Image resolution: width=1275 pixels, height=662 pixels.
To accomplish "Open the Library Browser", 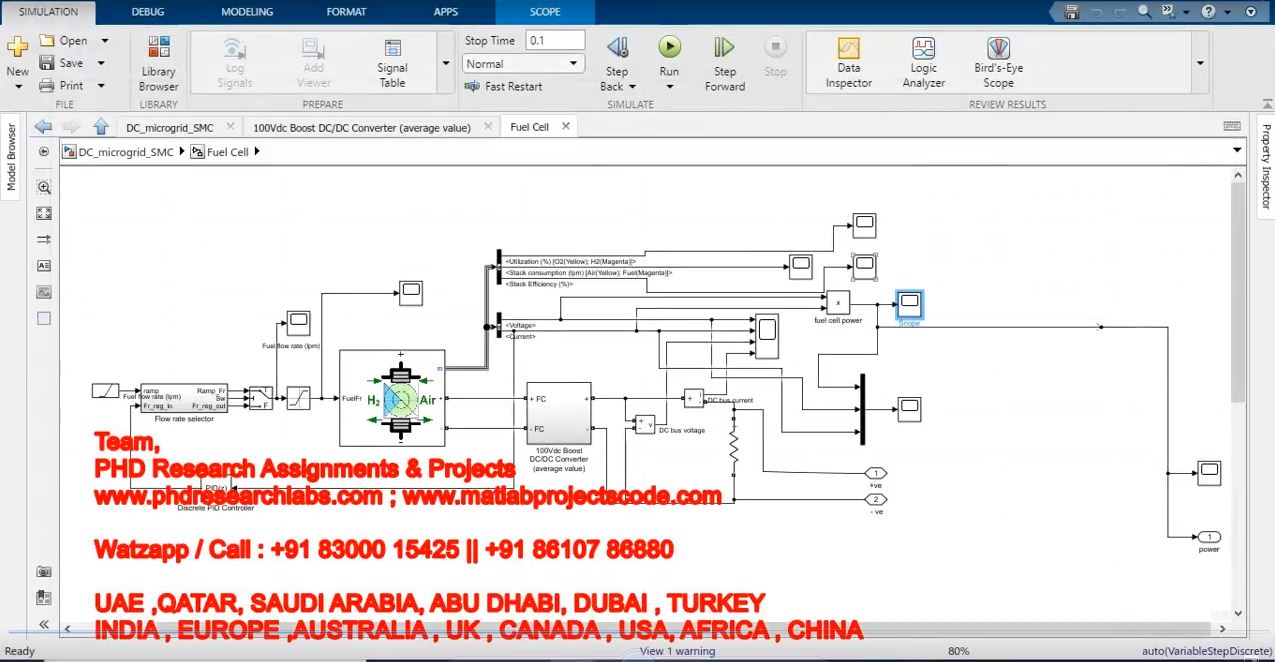I will pyautogui.click(x=158, y=62).
